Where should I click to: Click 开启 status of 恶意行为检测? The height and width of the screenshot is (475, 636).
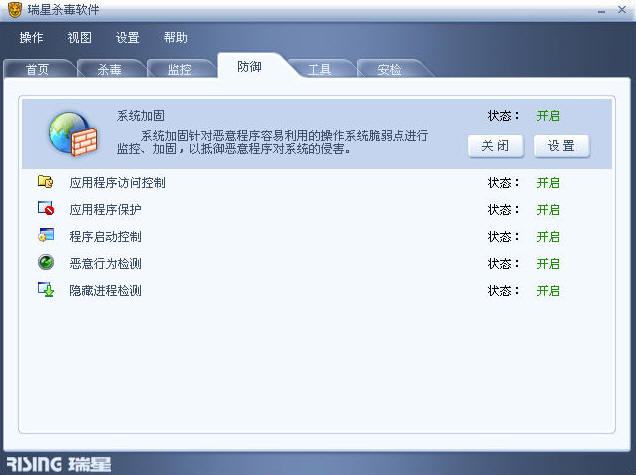point(548,264)
